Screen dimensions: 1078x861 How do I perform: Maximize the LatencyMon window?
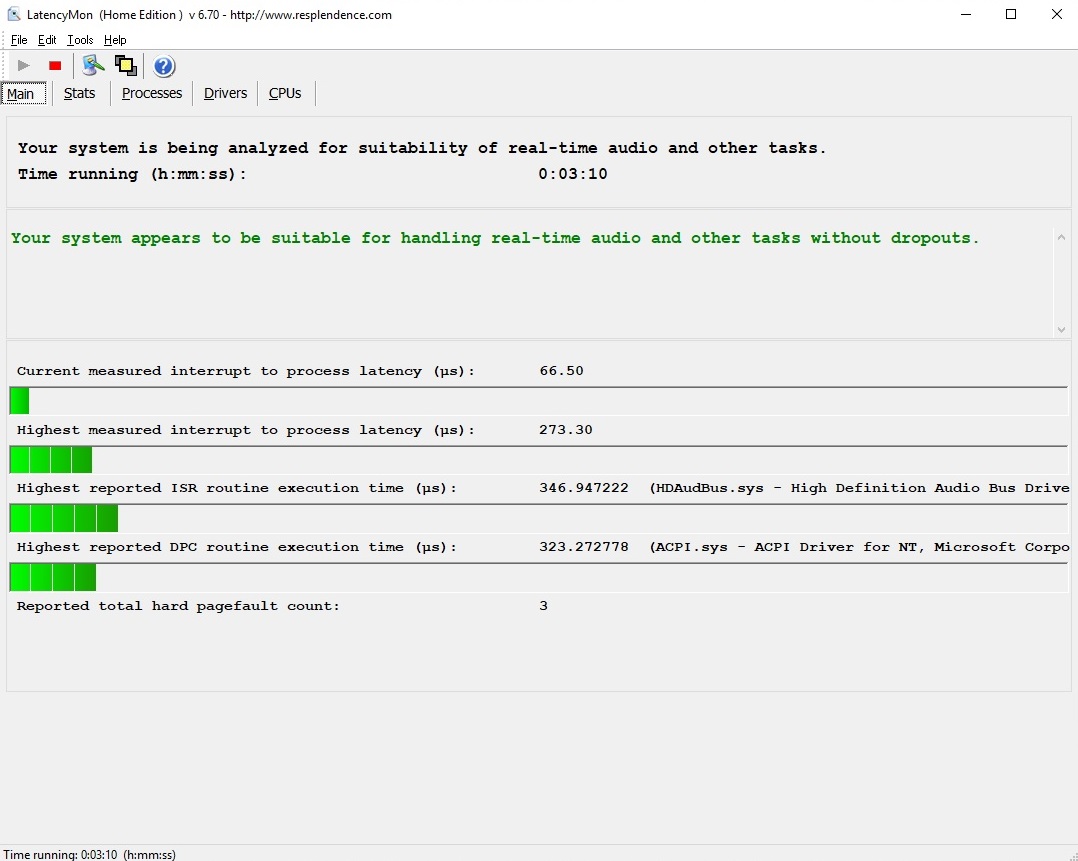click(x=1011, y=14)
